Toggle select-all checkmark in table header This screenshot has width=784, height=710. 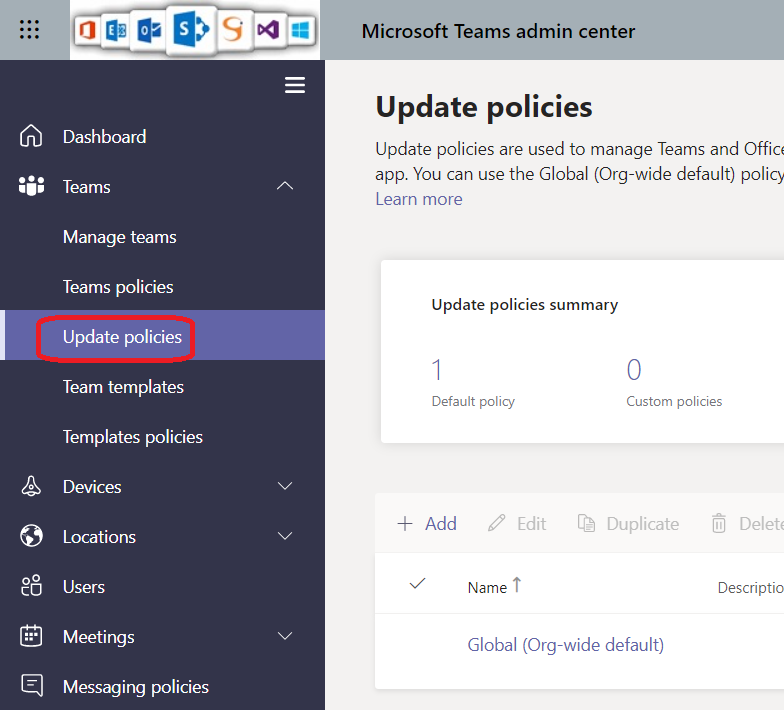tap(418, 585)
